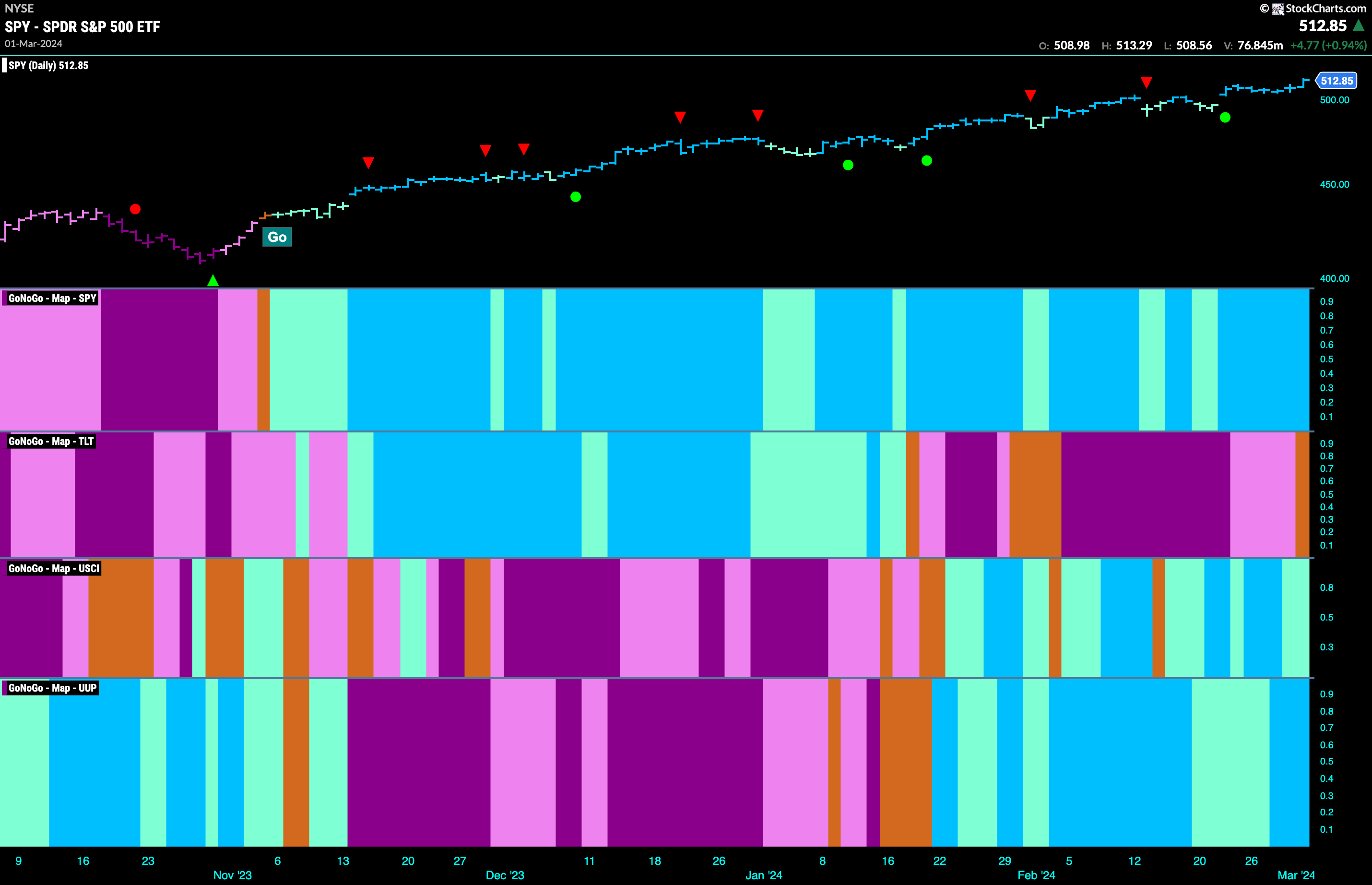1372x885 pixels.
Task: Click the '27' date label on time axis
Action: [x=460, y=861]
